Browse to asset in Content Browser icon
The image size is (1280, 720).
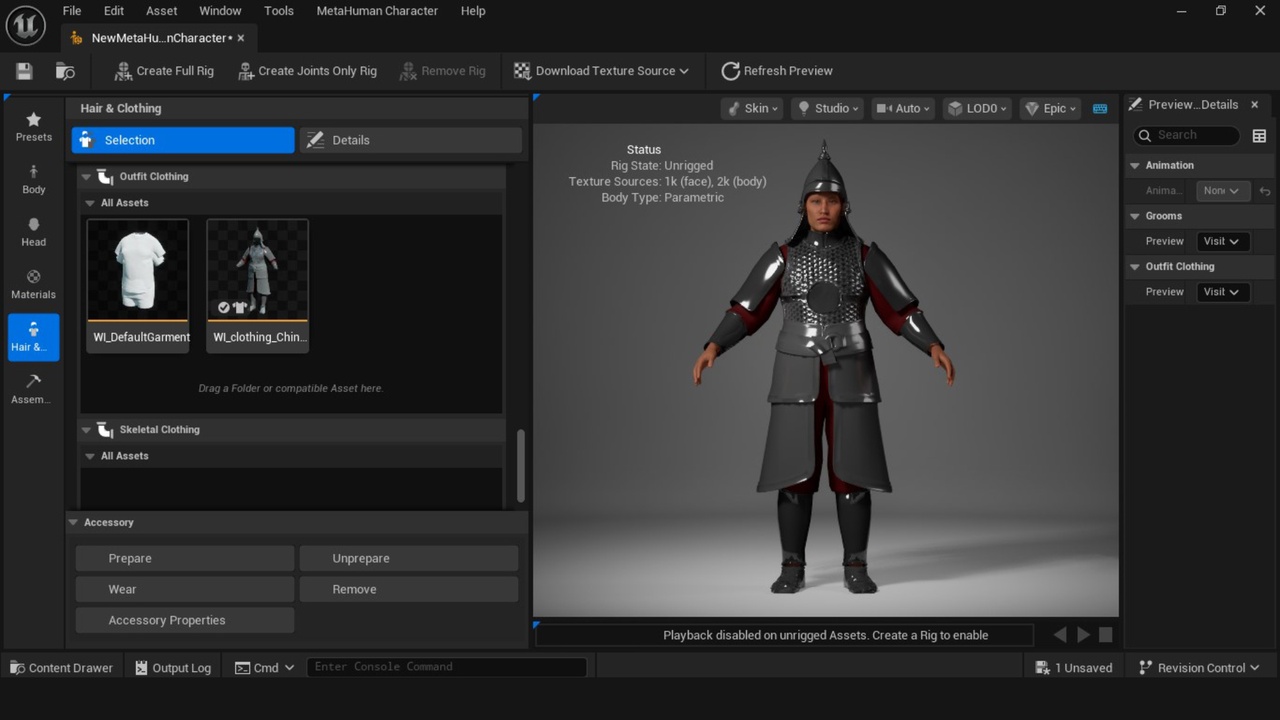pyautogui.click(x=65, y=71)
